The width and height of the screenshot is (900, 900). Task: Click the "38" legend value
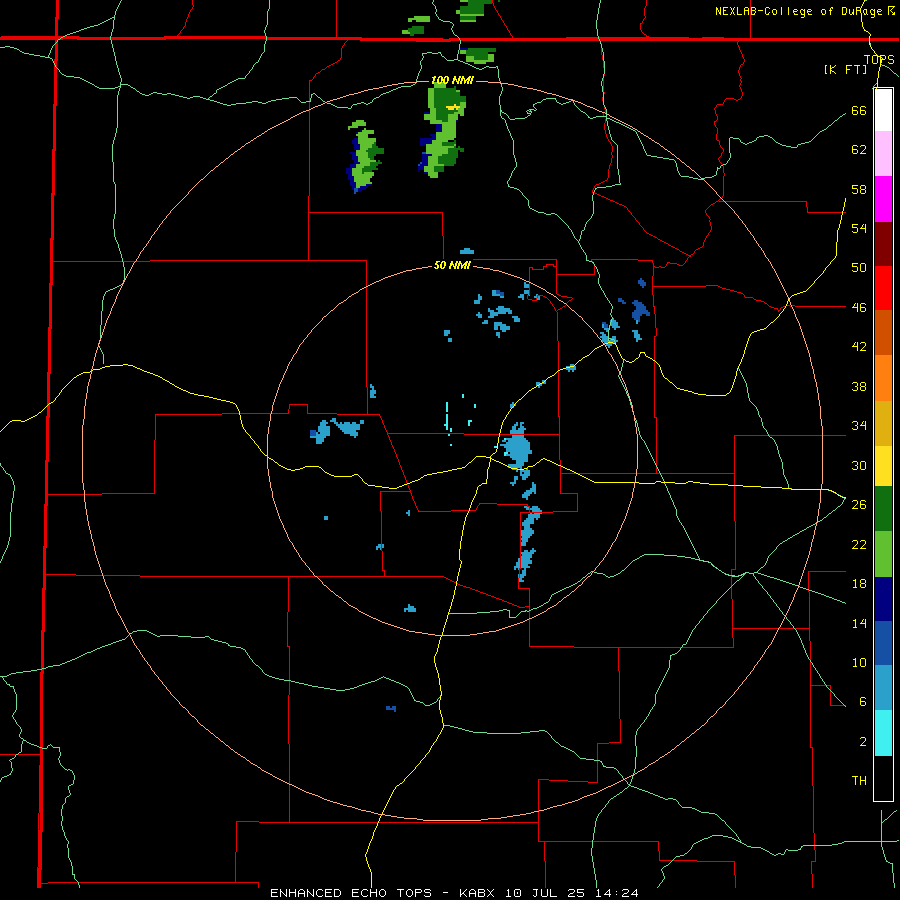[x=859, y=386]
